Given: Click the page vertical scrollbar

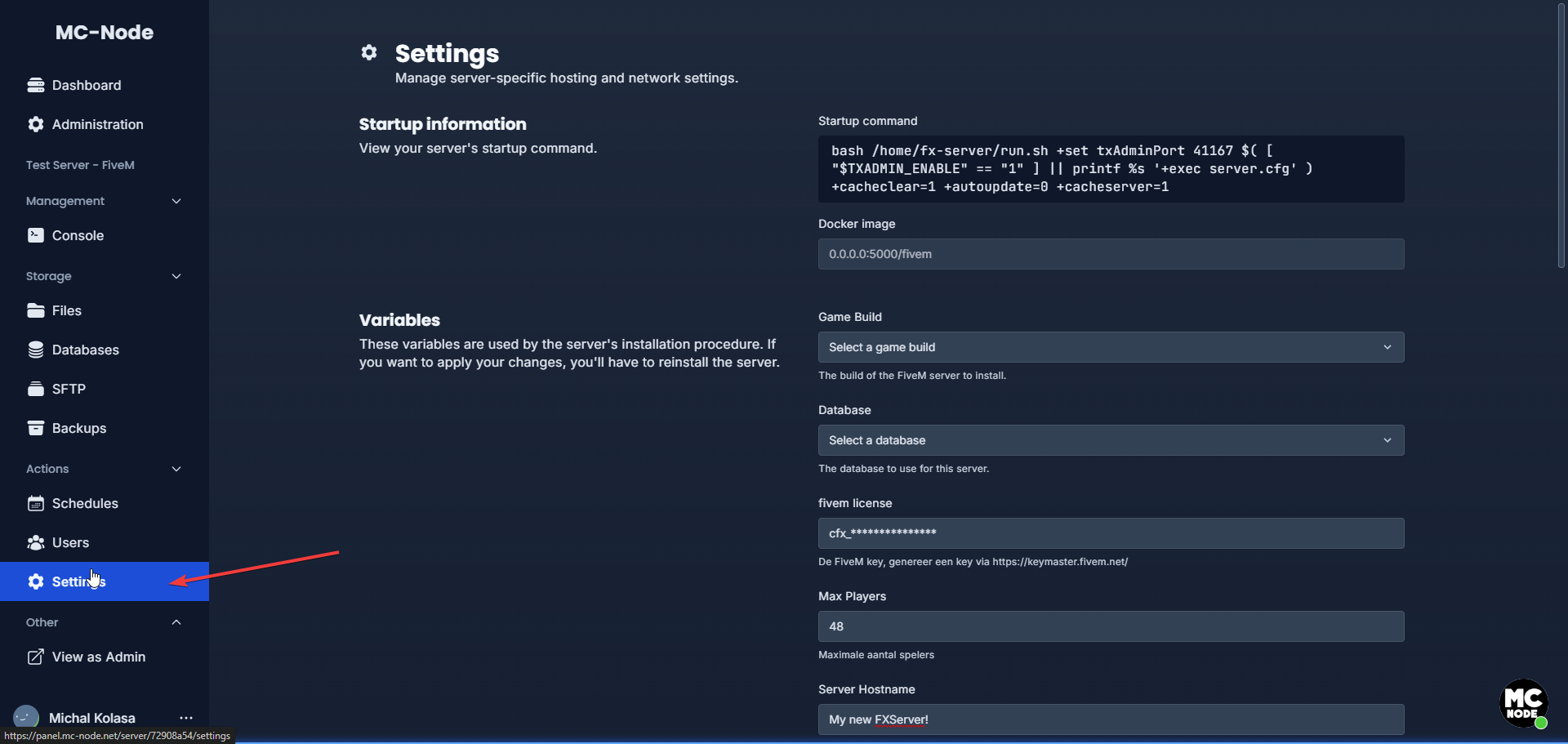Looking at the screenshot, I should [x=1561, y=136].
